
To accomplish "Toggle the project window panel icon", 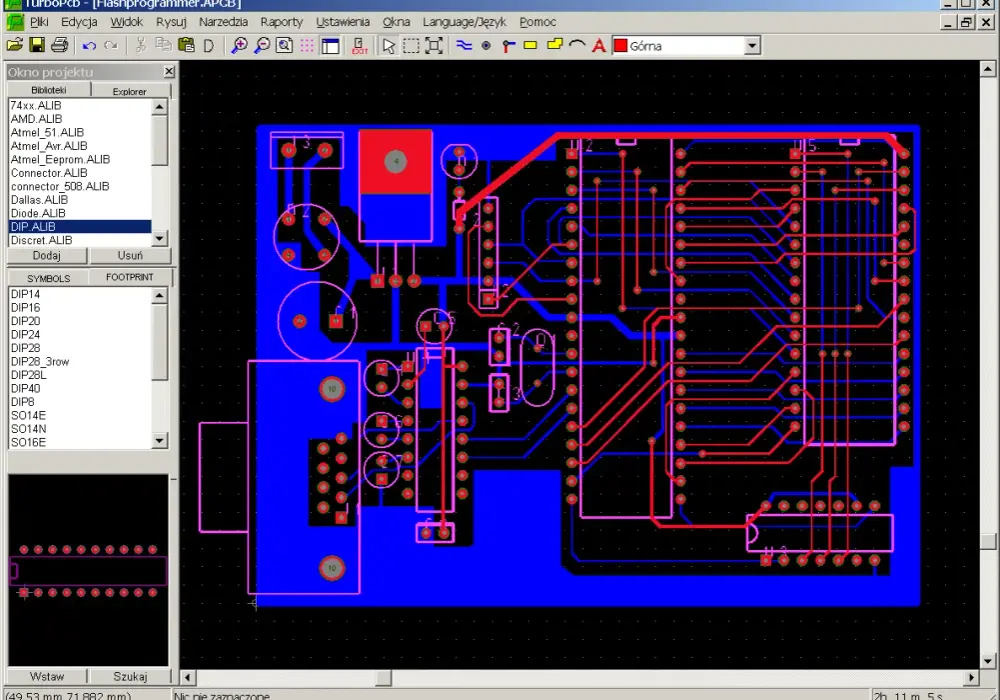I will (330, 46).
